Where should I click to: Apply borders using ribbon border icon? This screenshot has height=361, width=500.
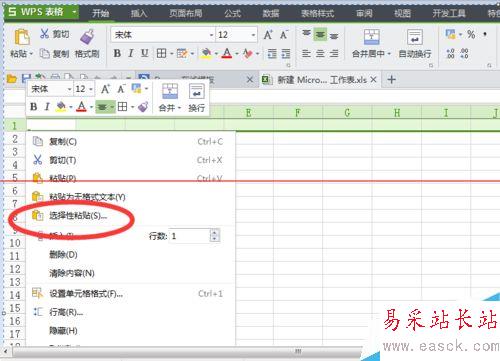point(161,53)
